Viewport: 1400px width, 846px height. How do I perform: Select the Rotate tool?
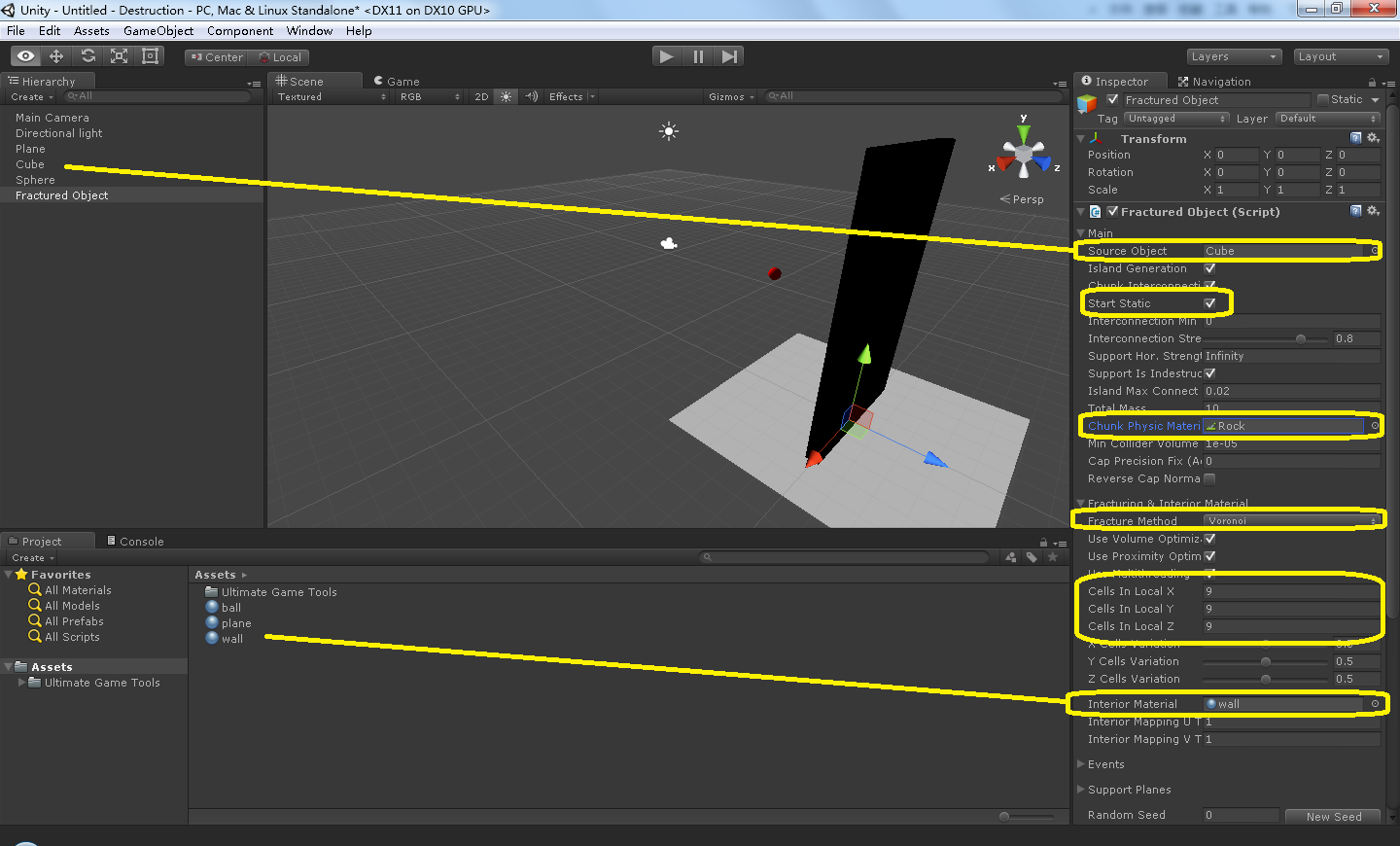tap(87, 56)
